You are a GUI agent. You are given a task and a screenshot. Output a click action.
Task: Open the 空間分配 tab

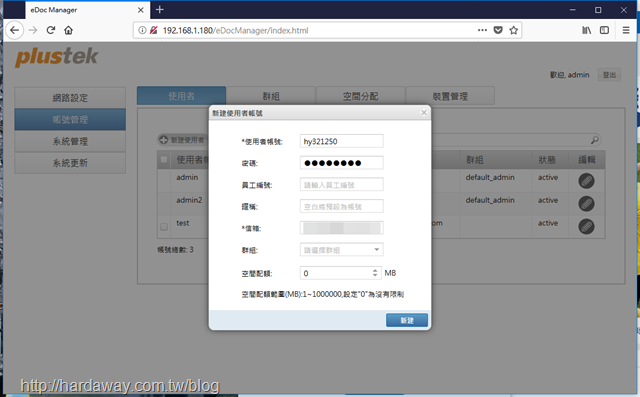click(360, 96)
